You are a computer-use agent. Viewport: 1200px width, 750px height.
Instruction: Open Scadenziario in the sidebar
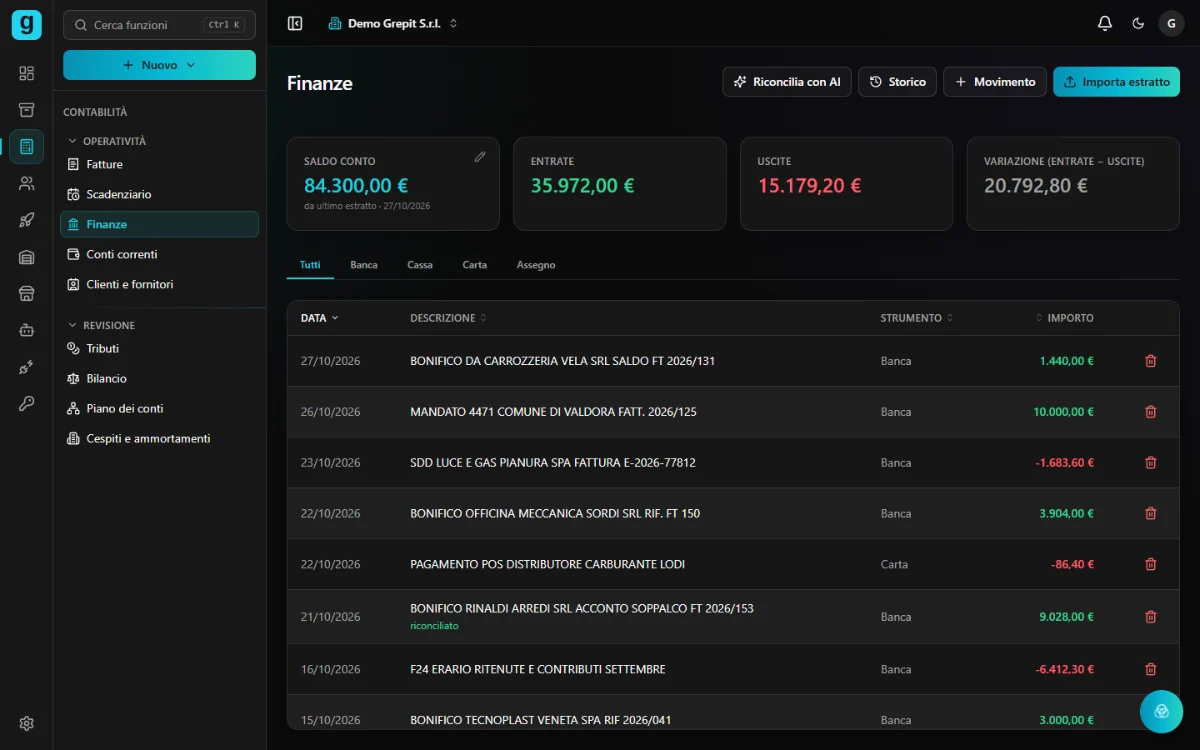coord(160,194)
